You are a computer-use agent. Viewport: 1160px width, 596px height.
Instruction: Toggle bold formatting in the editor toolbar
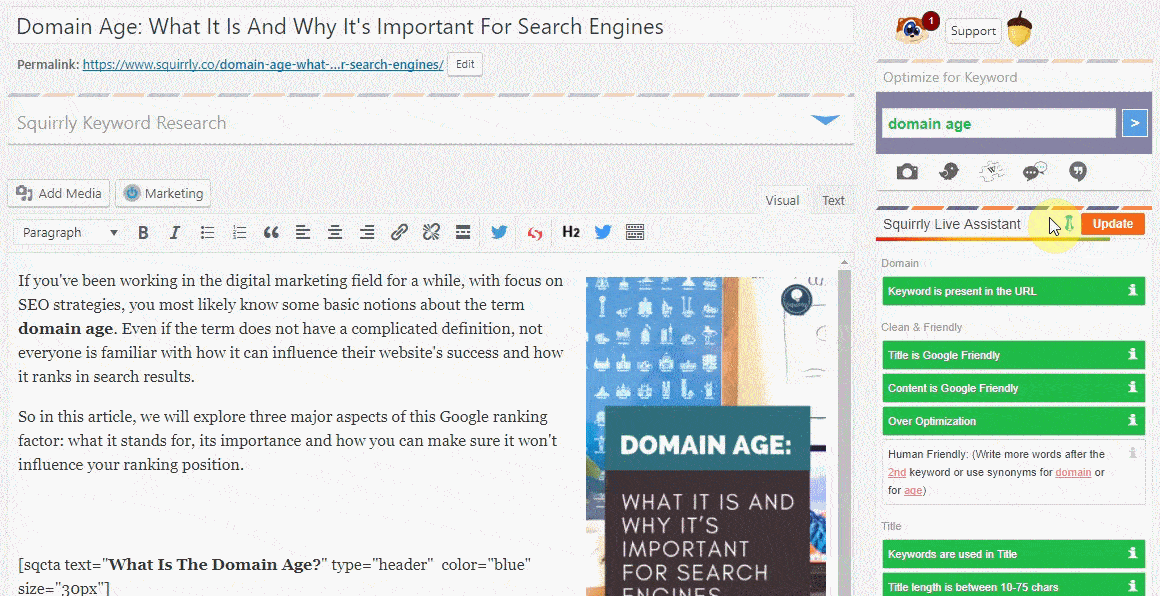click(x=144, y=232)
